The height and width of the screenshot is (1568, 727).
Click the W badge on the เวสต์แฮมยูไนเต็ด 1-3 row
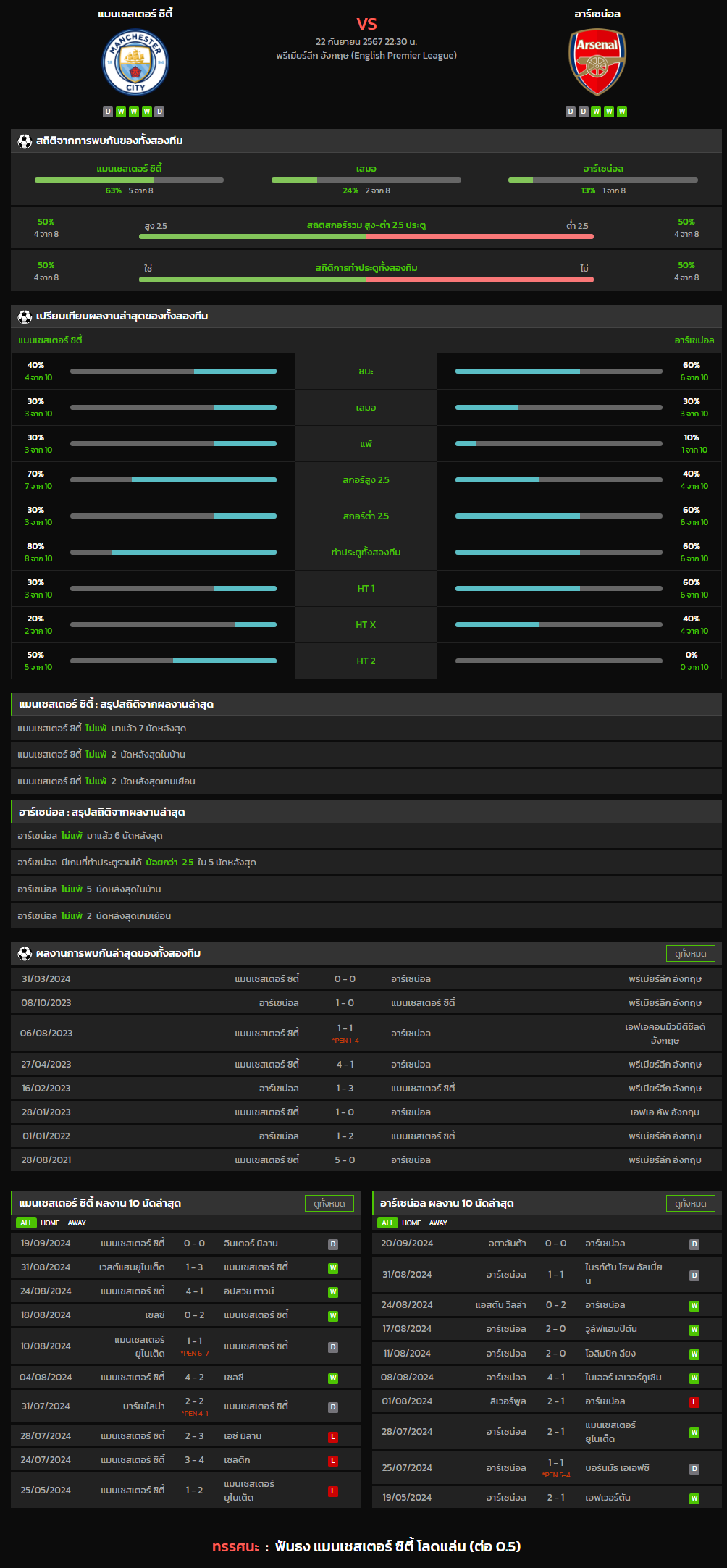tap(333, 1268)
